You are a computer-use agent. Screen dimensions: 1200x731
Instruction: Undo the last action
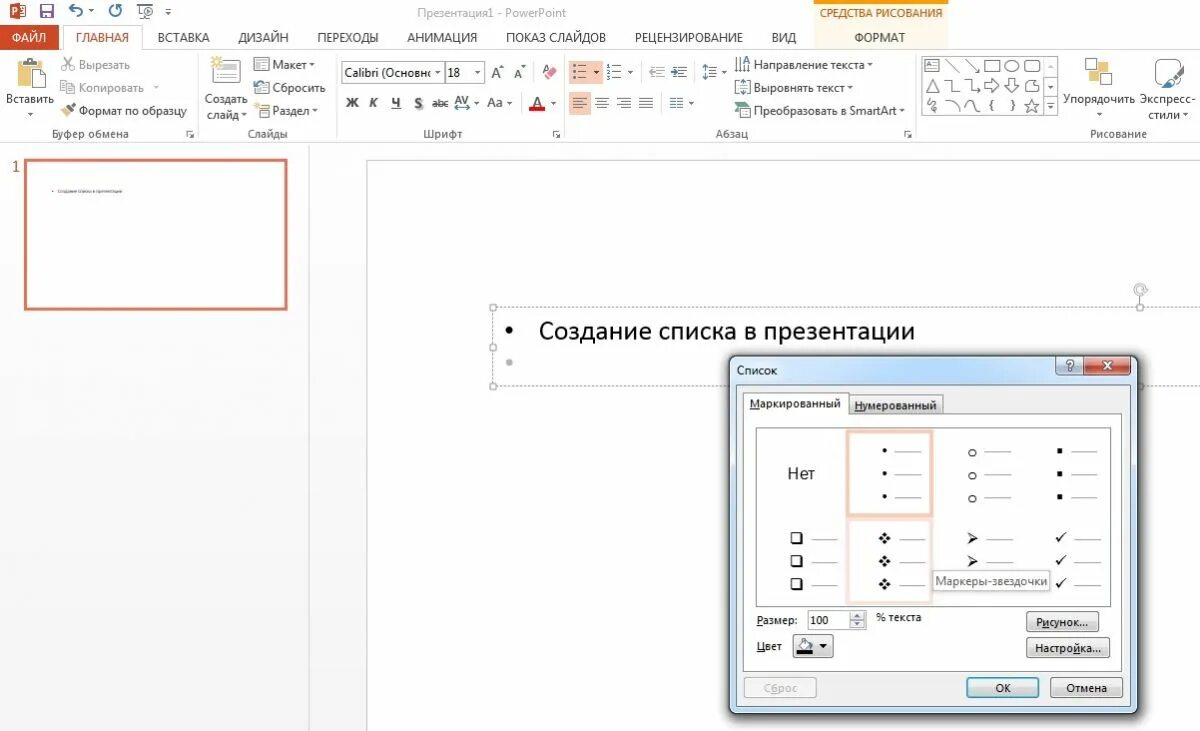[76, 12]
